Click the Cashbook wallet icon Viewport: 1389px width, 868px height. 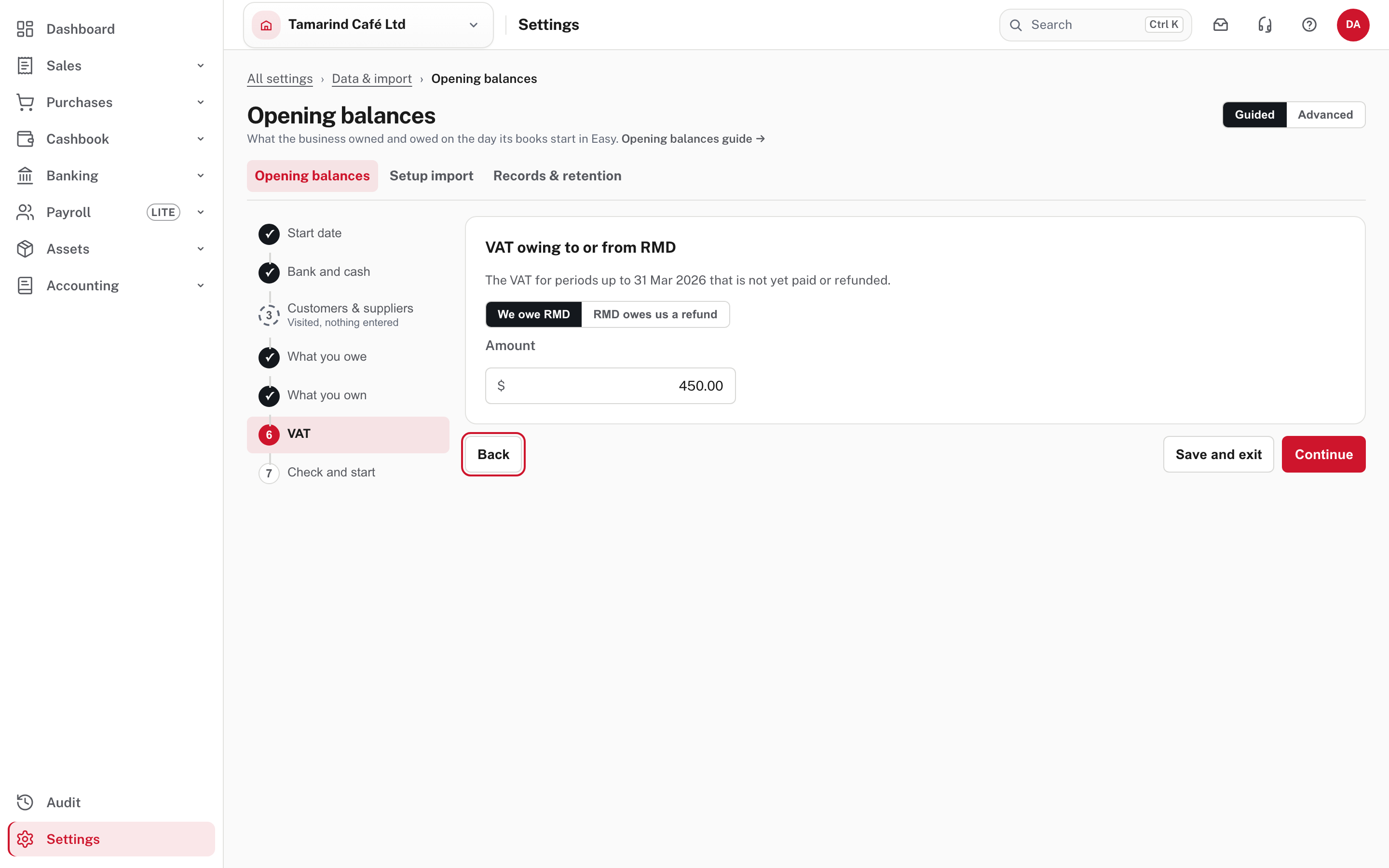point(25,139)
